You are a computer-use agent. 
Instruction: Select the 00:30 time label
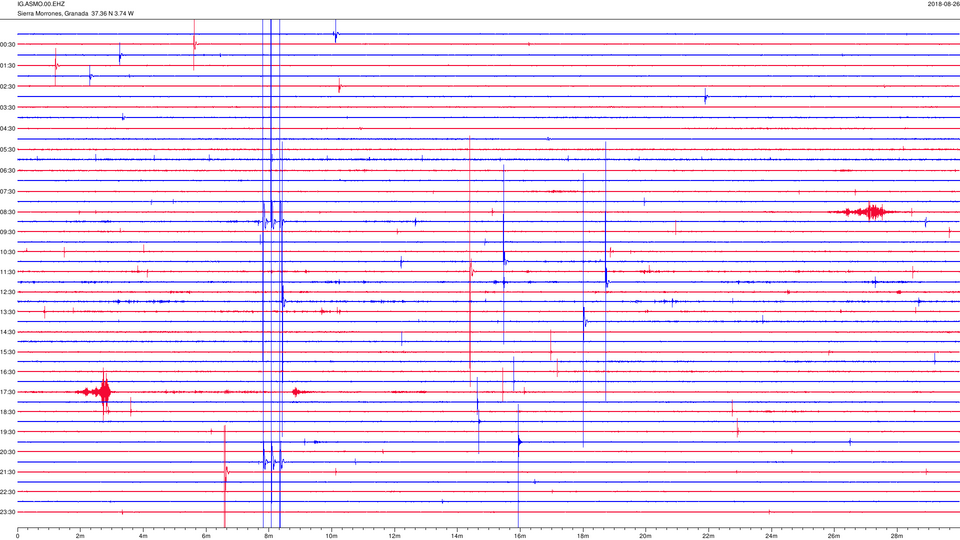point(7,45)
